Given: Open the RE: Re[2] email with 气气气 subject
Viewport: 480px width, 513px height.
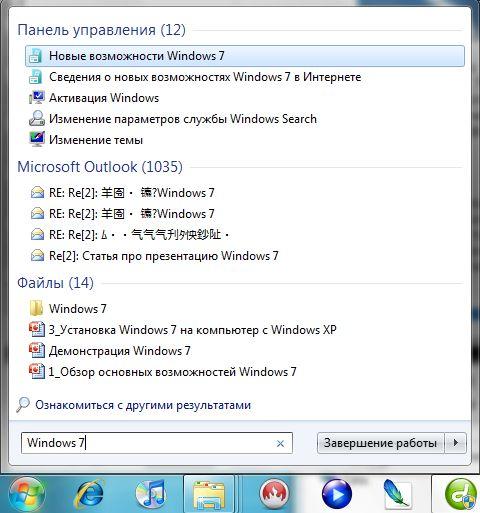Looking at the screenshot, I should [139, 235].
